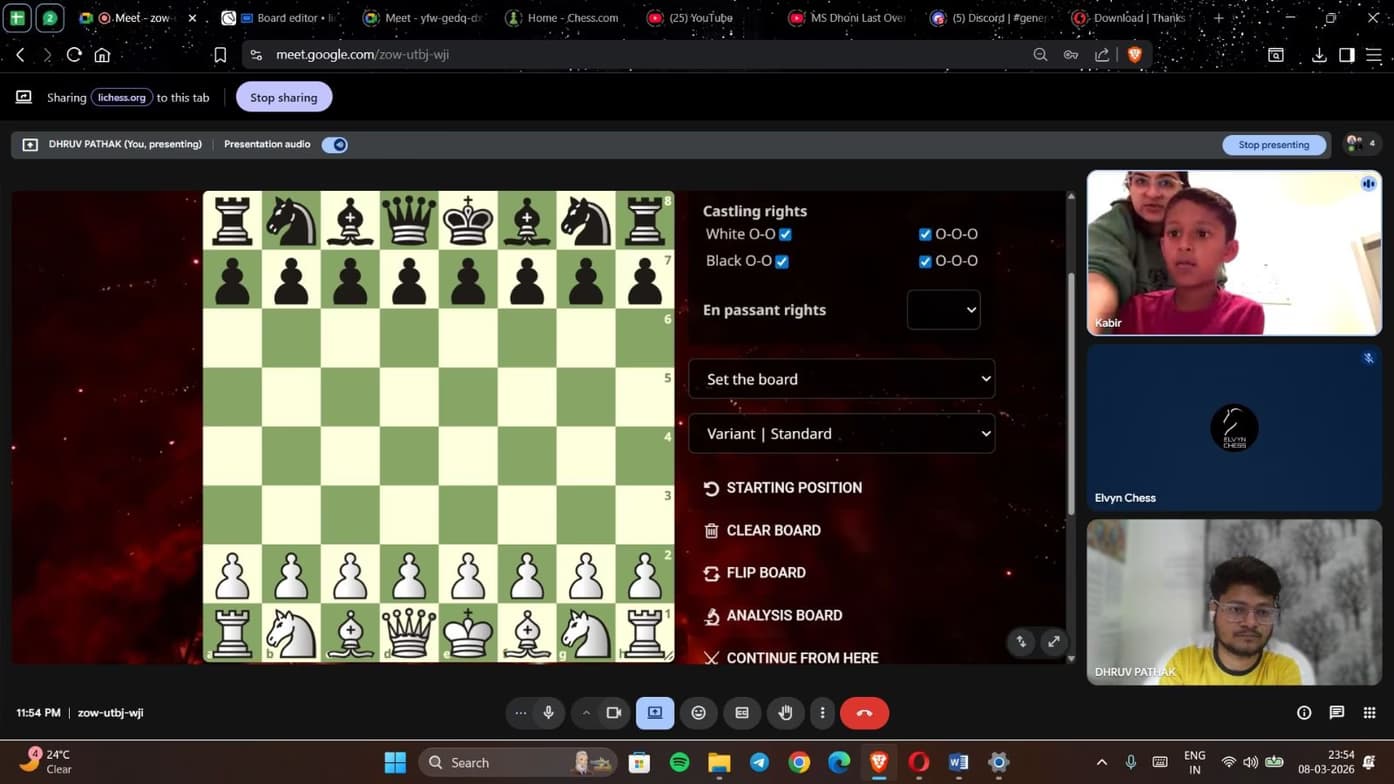Expand the Set the board dropdown
The width and height of the screenshot is (1394, 784).
pos(841,379)
